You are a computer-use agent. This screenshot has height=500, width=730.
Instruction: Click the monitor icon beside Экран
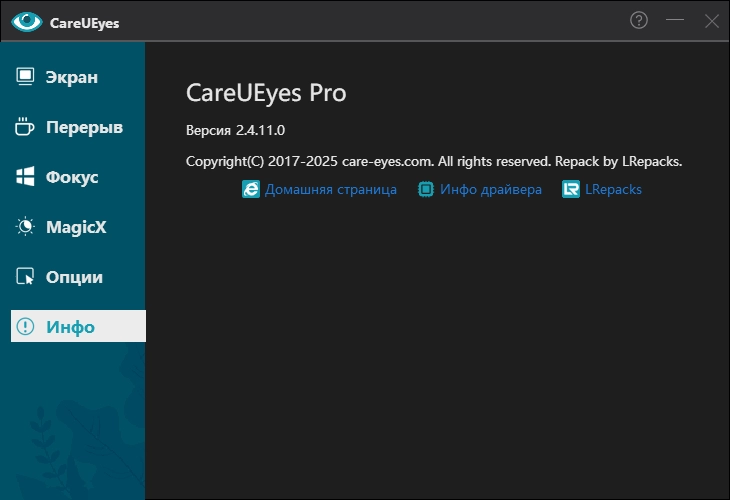(26, 77)
